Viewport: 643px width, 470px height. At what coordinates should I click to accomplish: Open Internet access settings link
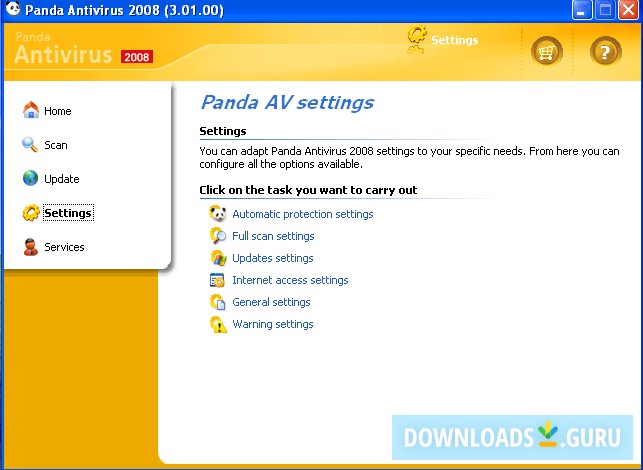click(x=290, y=280)
